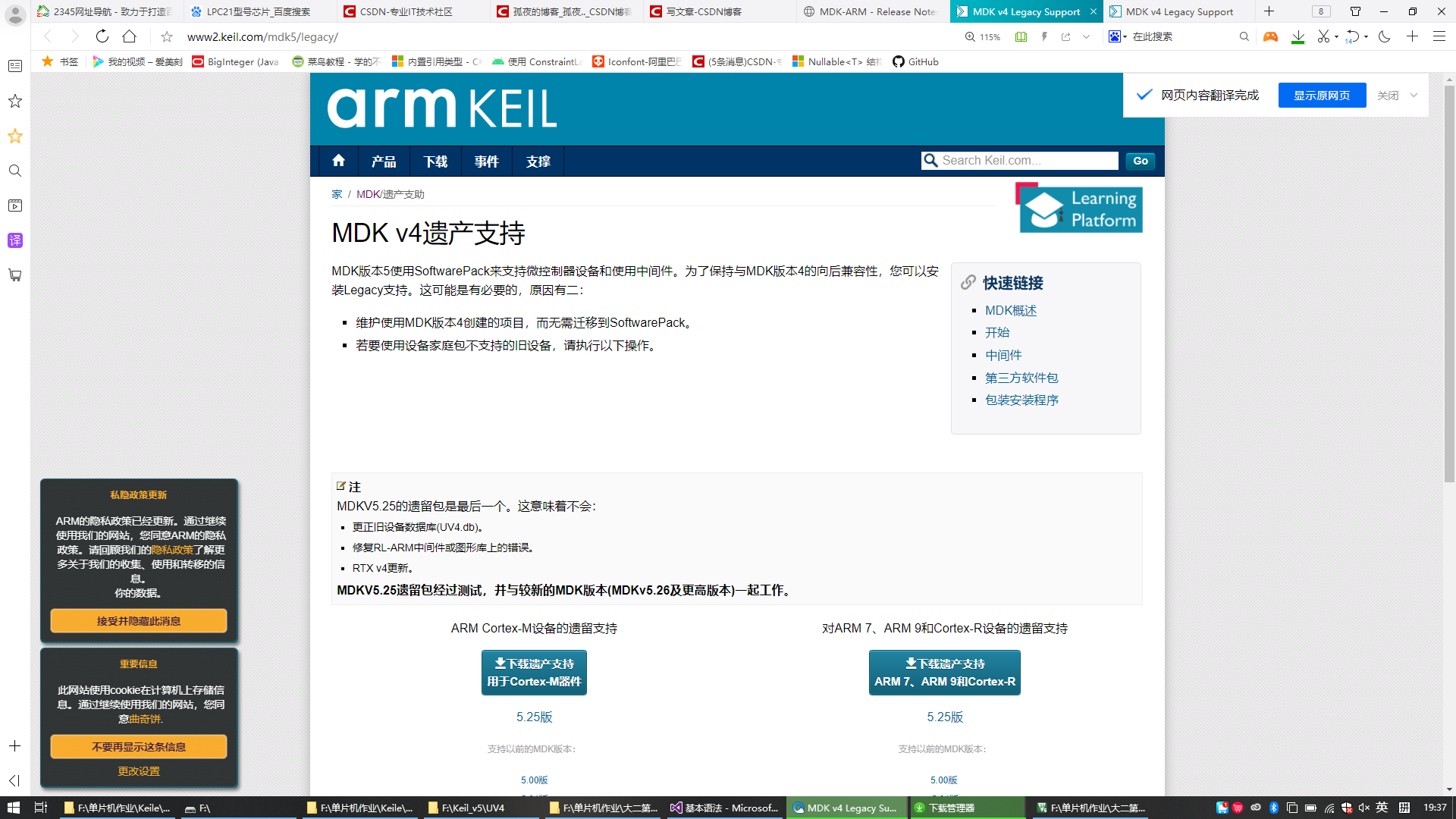Click the 显示原网页 button
The width and height of the screenshot is (1456, 819).
(x=1322, y=95)
